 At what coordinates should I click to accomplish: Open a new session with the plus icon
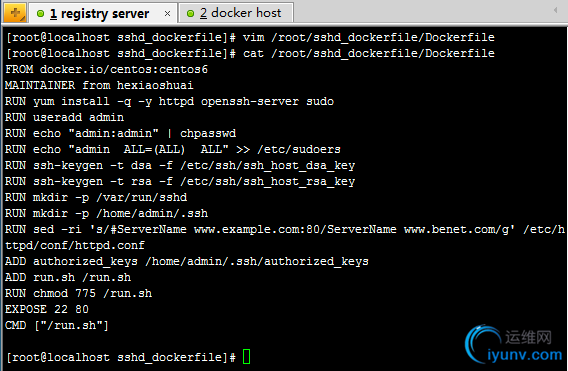[x=14, y=13]
